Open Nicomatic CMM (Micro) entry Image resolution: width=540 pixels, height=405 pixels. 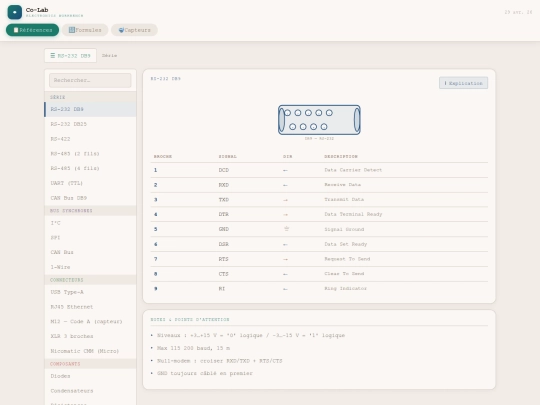click(x=90, y=351)
